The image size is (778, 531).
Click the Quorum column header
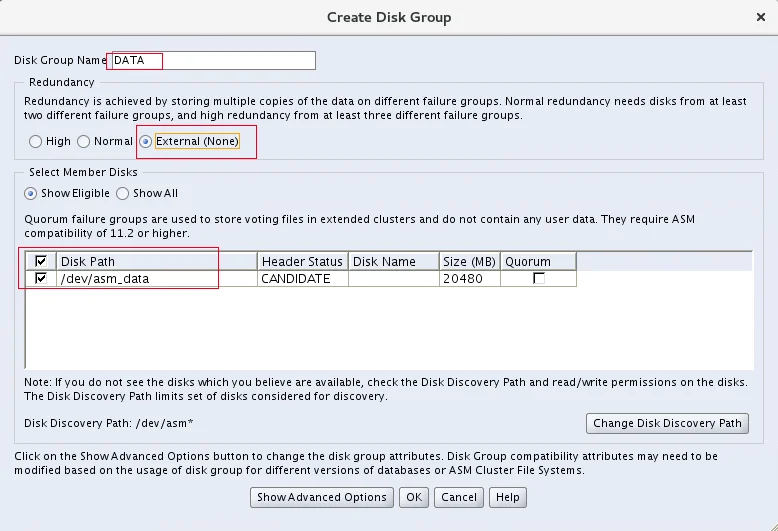pos(538,262)
